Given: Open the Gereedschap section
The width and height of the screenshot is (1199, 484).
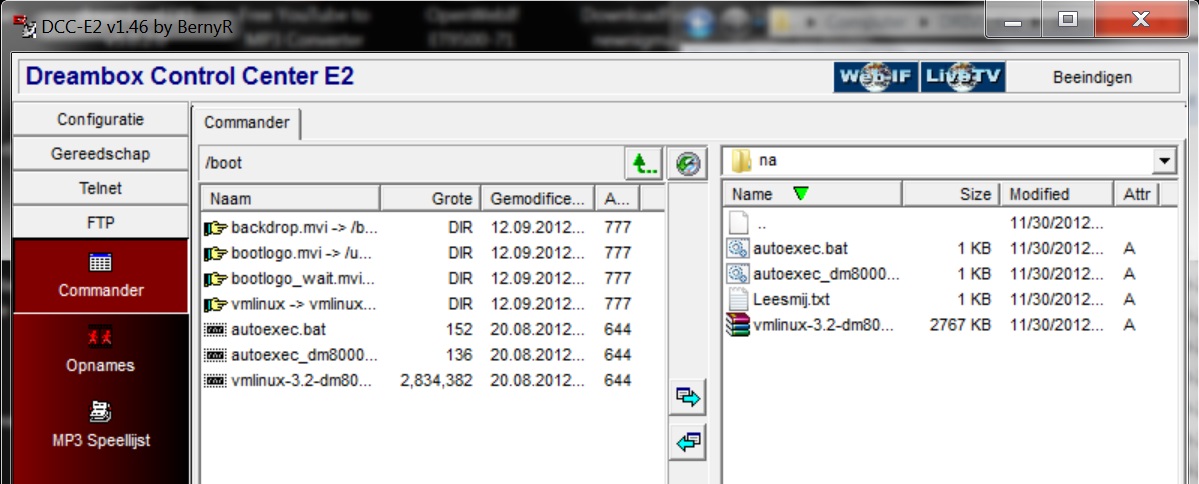Looking at the screenshot, I should coord(100,154).
